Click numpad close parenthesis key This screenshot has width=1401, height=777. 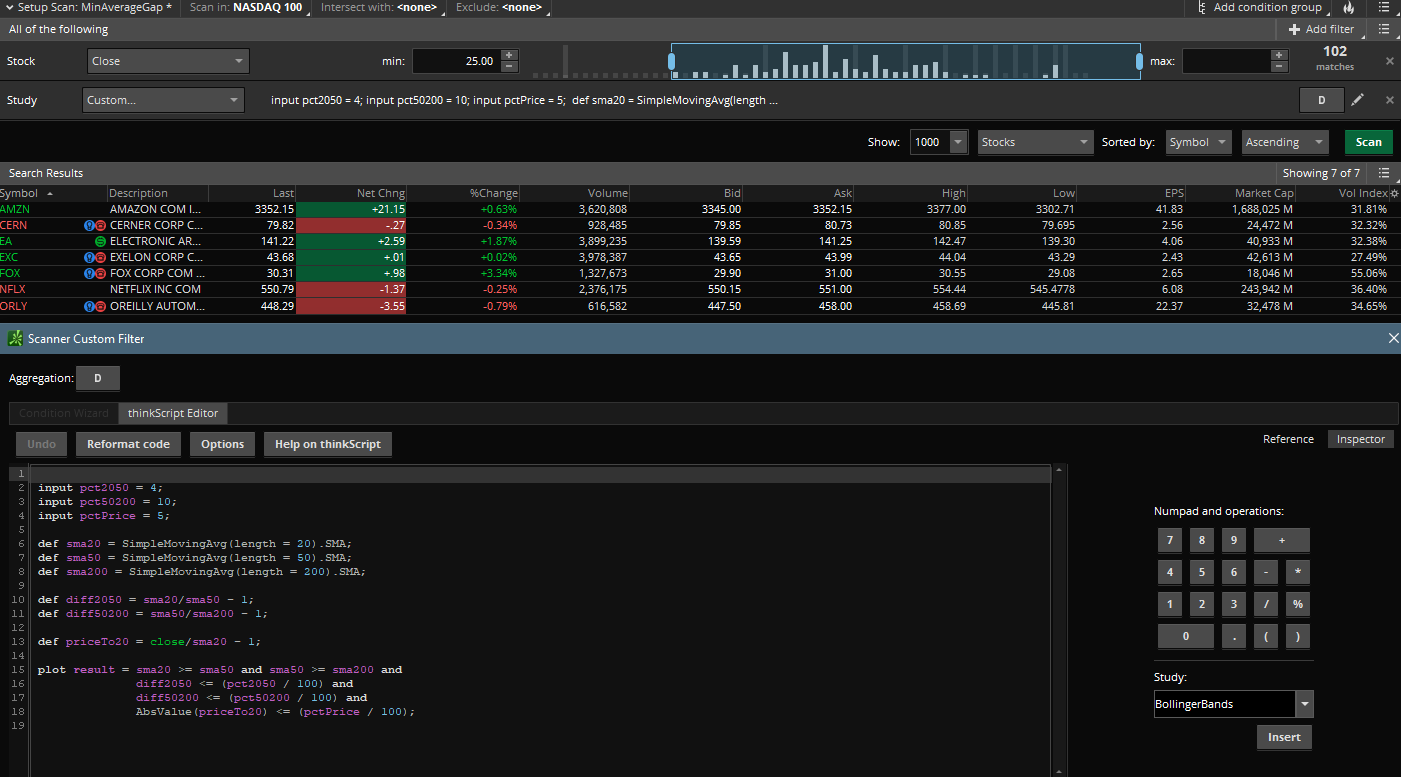(1298, 637)
